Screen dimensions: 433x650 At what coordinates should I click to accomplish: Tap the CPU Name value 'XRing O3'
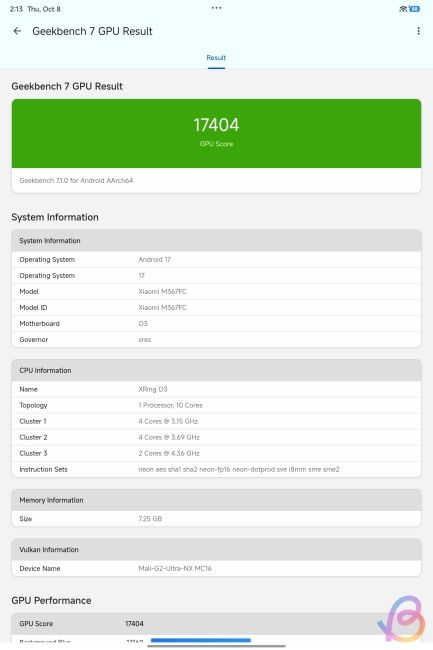point(153,389)
